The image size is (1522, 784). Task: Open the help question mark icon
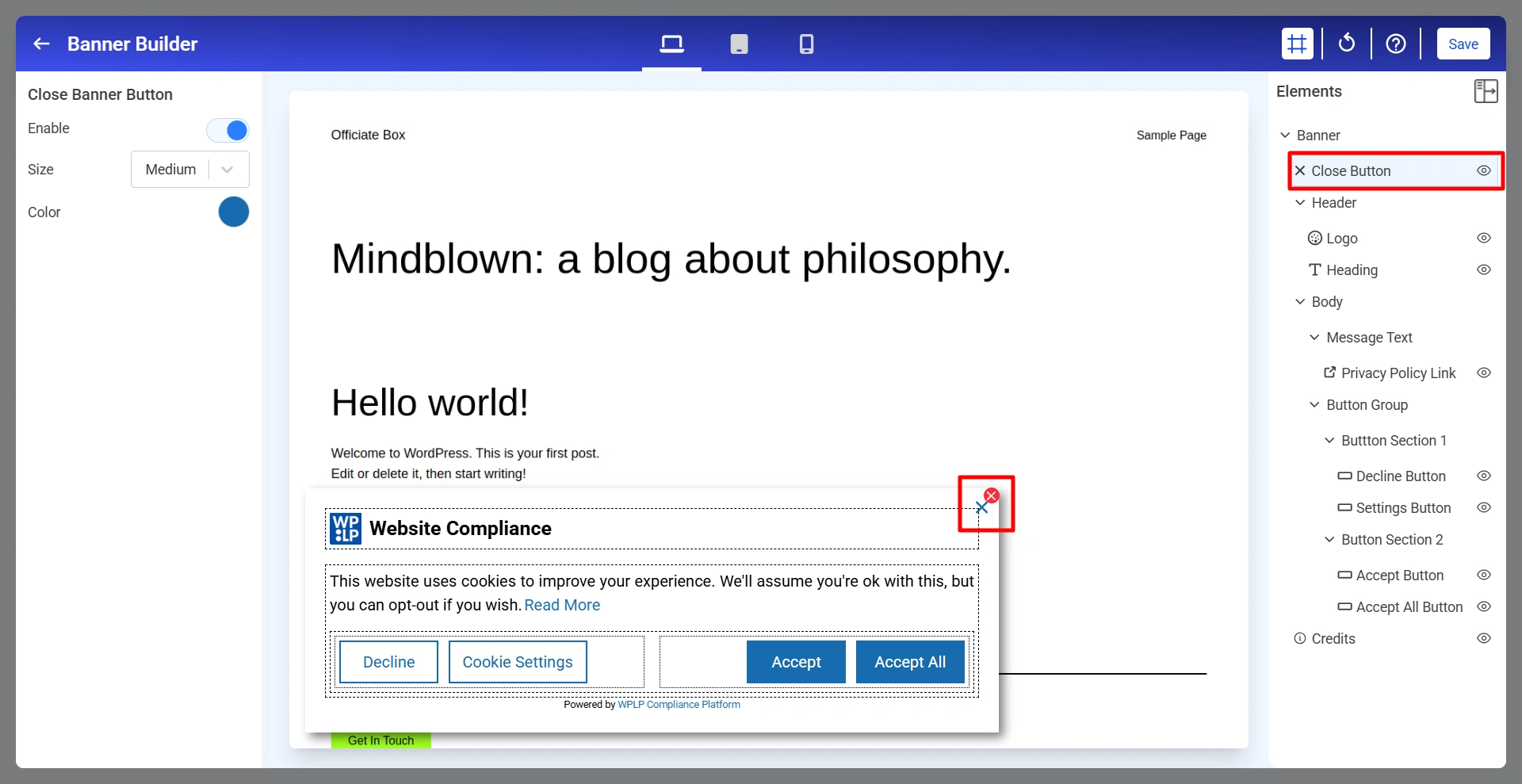pyautogui.click(x=1395, y=44)
